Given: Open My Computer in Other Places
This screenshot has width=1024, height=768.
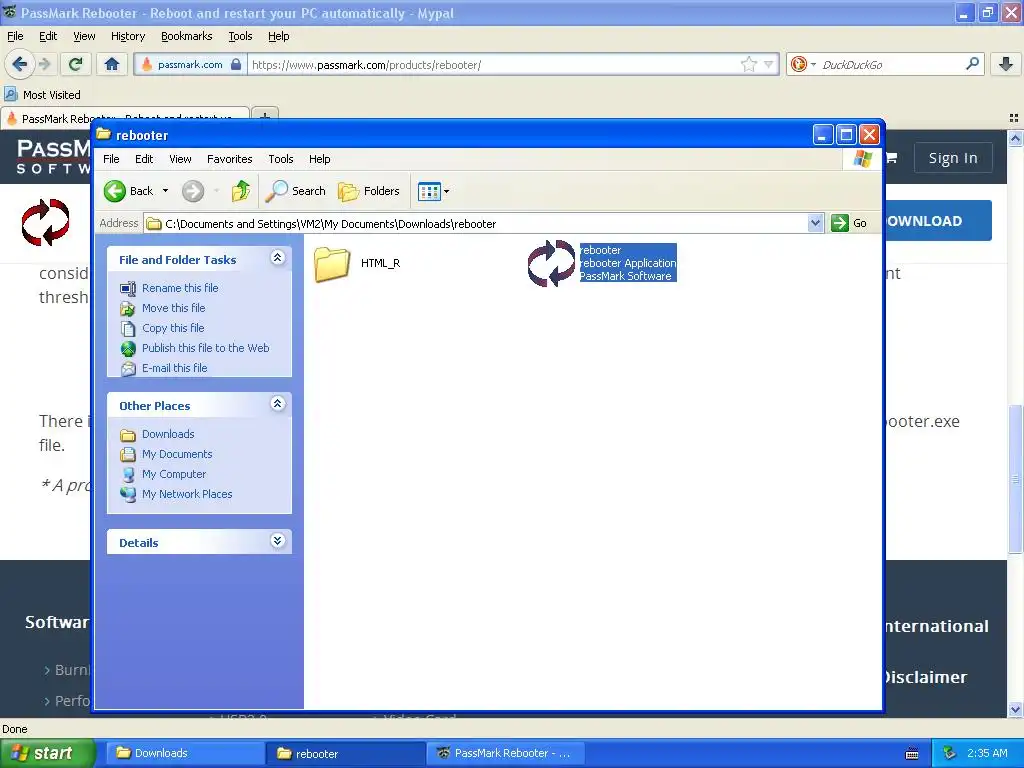Looking at the screenshot, I should click(x=174, y=474).
